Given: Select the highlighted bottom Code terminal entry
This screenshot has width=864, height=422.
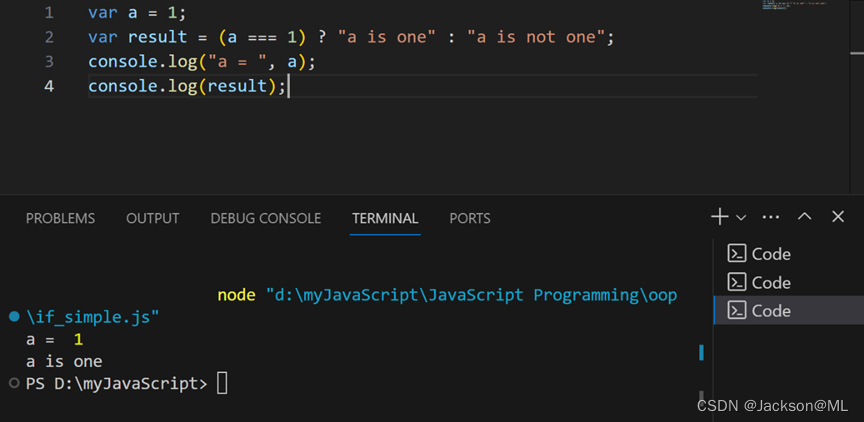Looking at the screenshot, I should click(x=770, y=311).
